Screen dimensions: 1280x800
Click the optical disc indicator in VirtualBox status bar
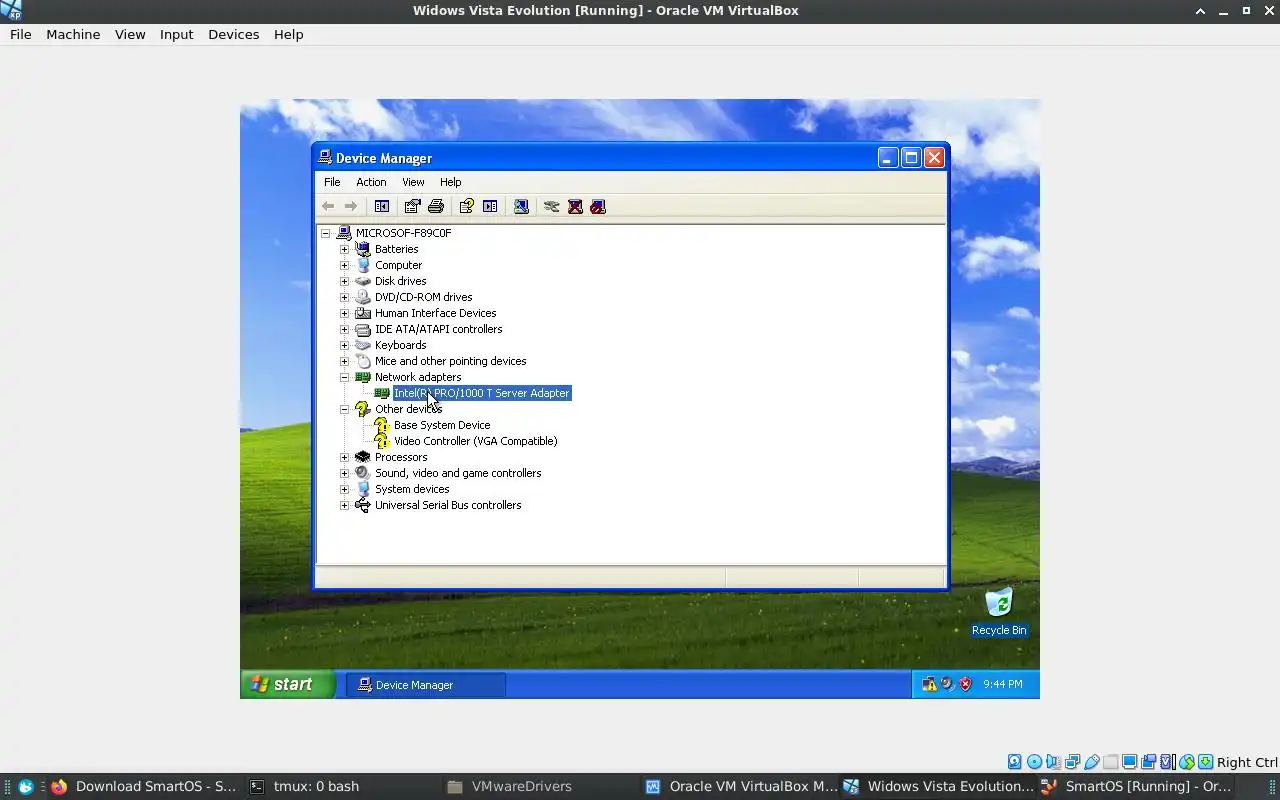(x=1034, y=762)
